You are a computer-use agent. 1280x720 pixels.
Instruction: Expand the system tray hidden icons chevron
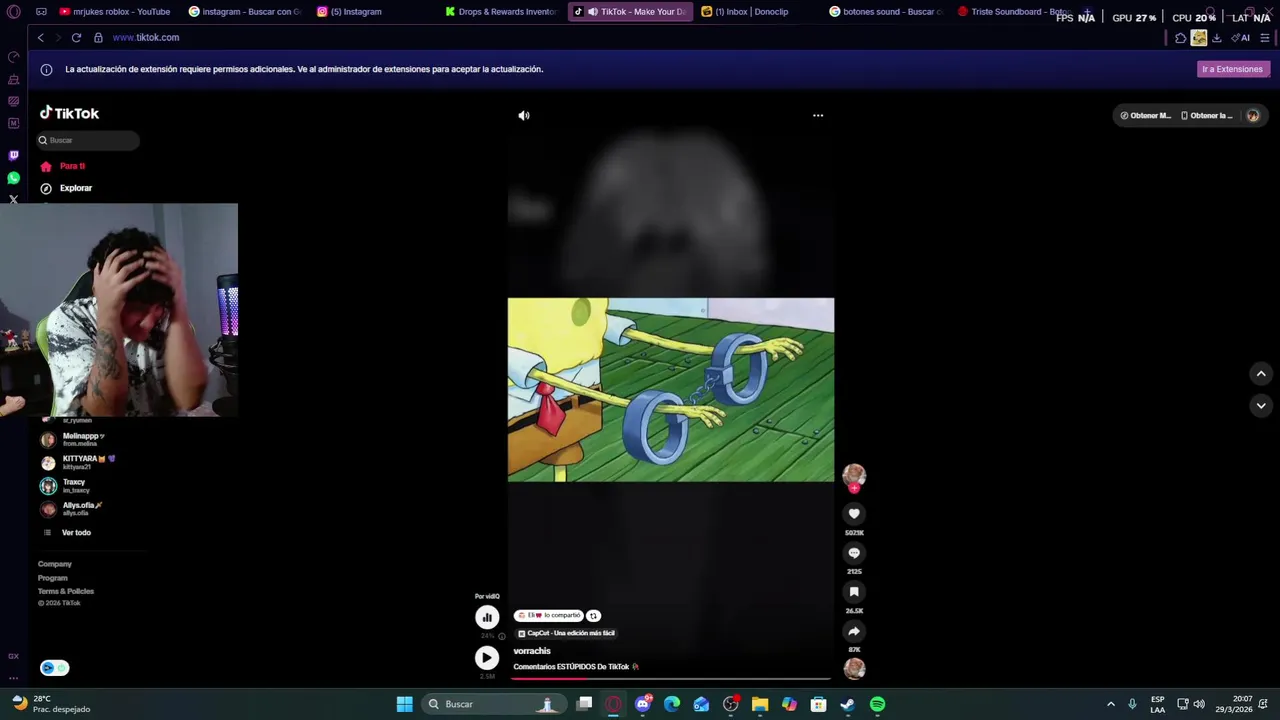click(x=1110, y=704)
